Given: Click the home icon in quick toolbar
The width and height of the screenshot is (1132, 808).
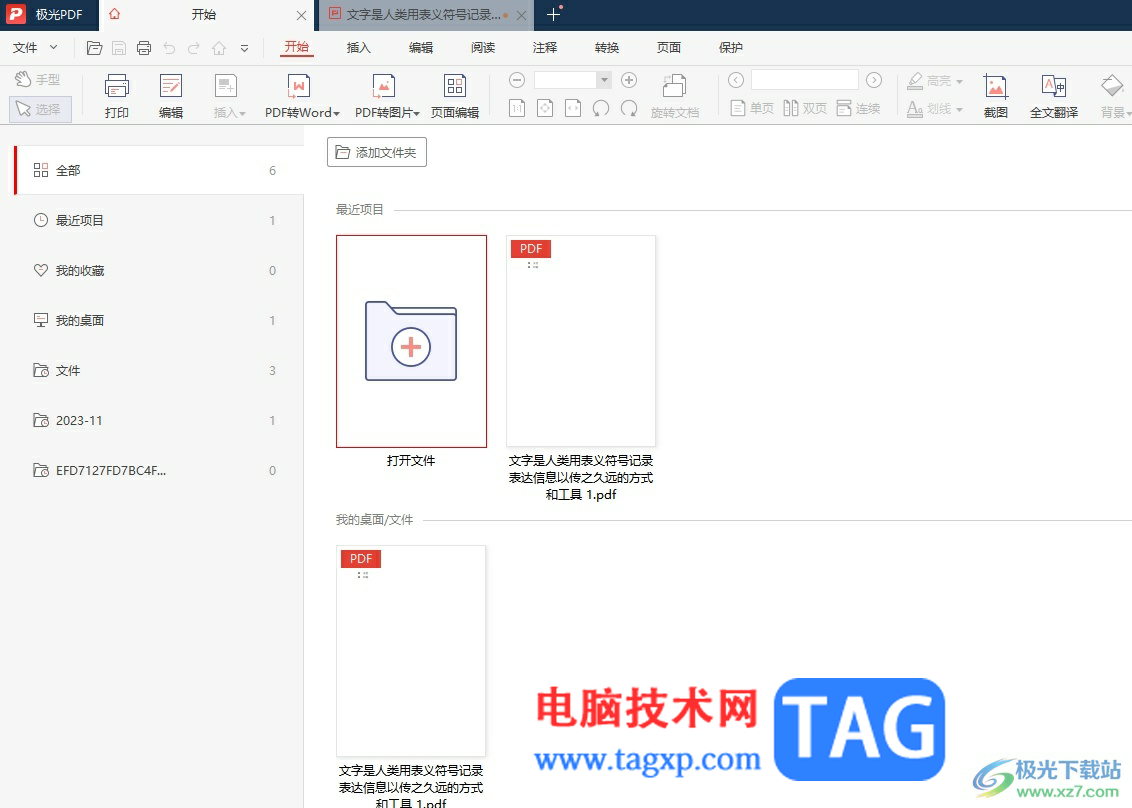Looking at the screenshot, I should pyautogui.click(x=219, y=48).
